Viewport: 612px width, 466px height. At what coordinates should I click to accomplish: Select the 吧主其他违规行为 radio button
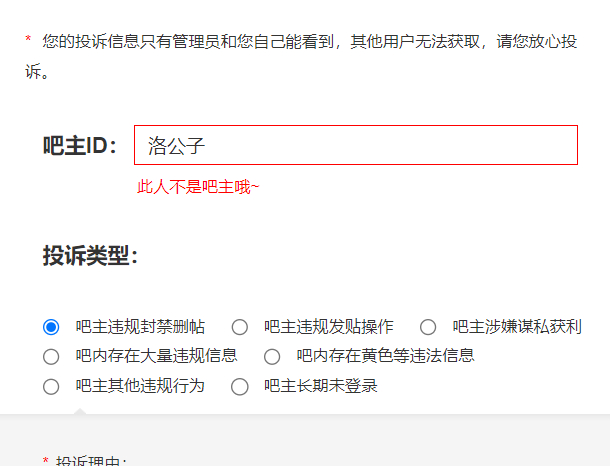coord(51,387)
